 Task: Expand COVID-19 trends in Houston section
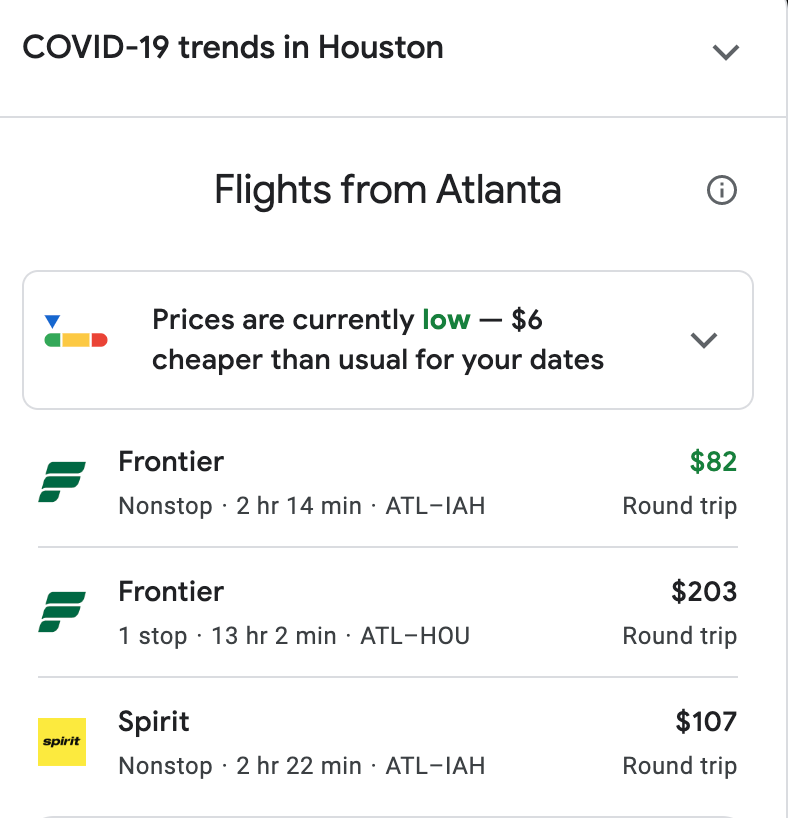[725, 52]
